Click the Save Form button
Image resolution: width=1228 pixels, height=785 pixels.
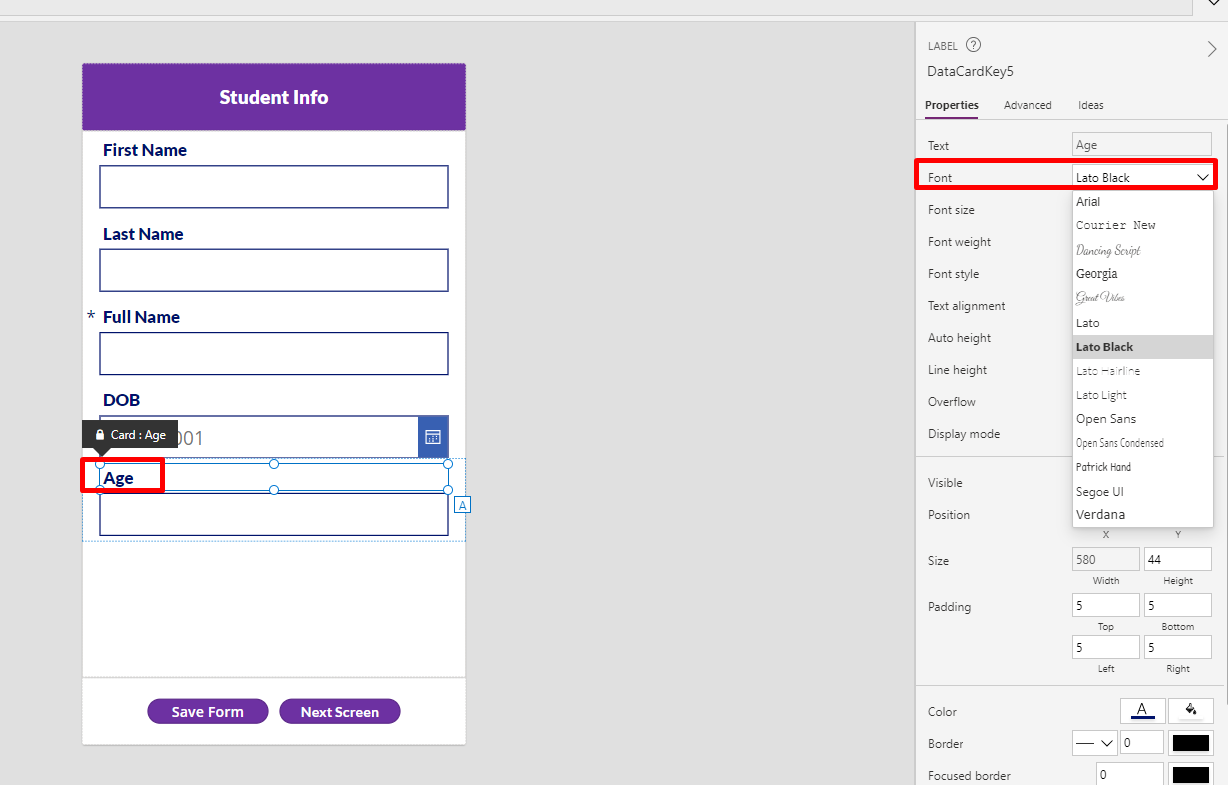click(x=208, y=712)
